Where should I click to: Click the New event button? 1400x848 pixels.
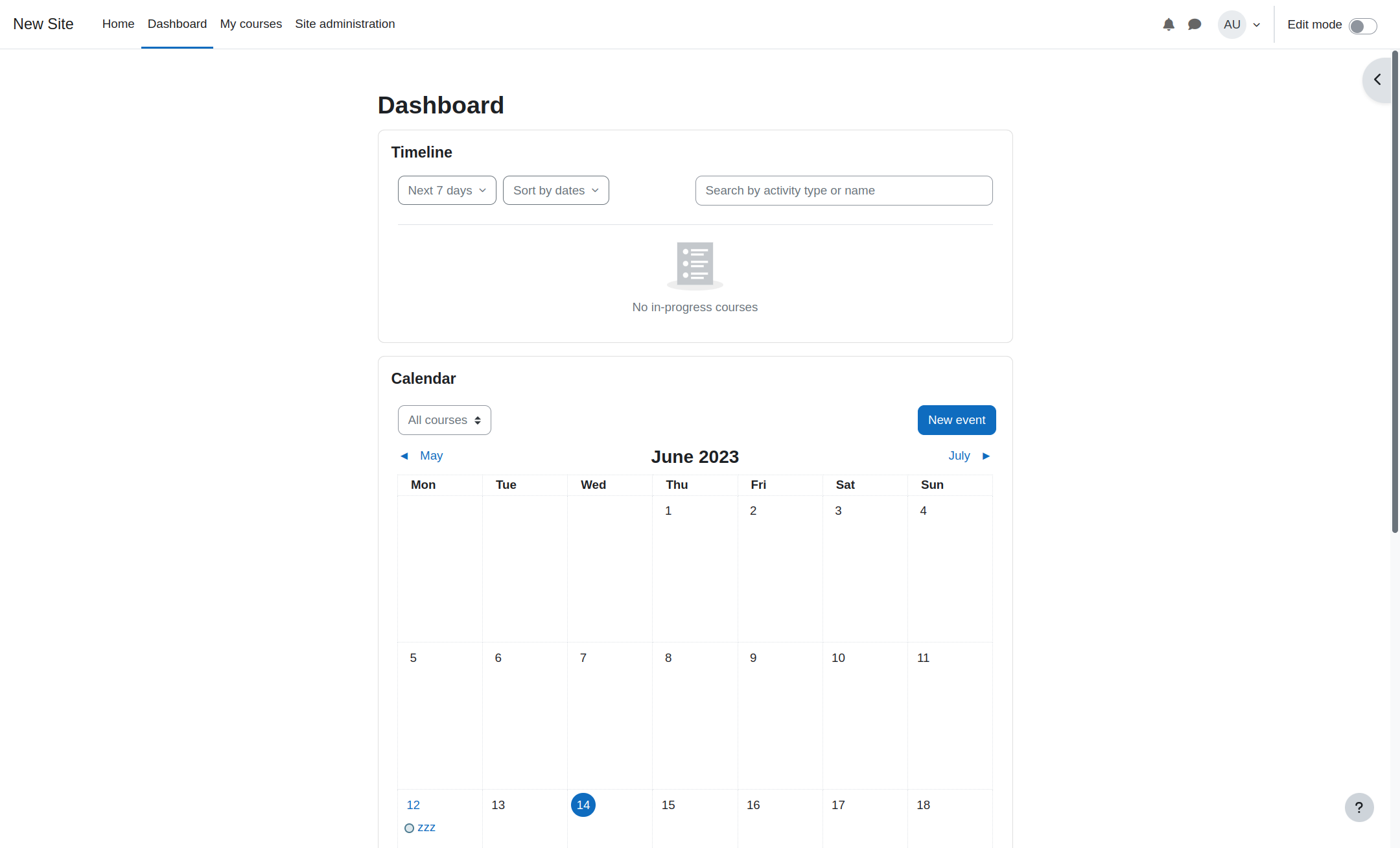[956, 420]
